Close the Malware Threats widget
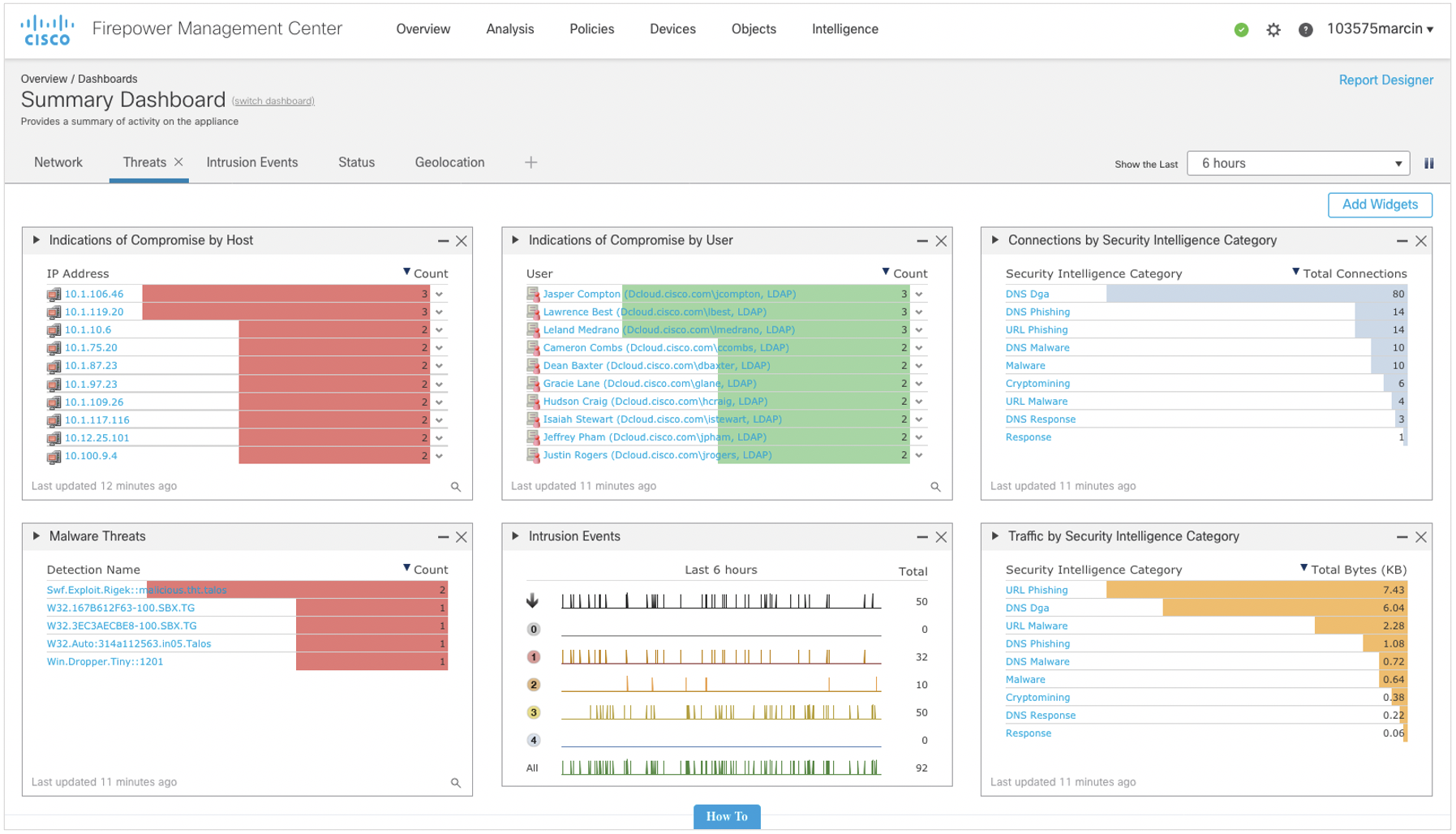Screen dimensions: 1456x834 462,537
